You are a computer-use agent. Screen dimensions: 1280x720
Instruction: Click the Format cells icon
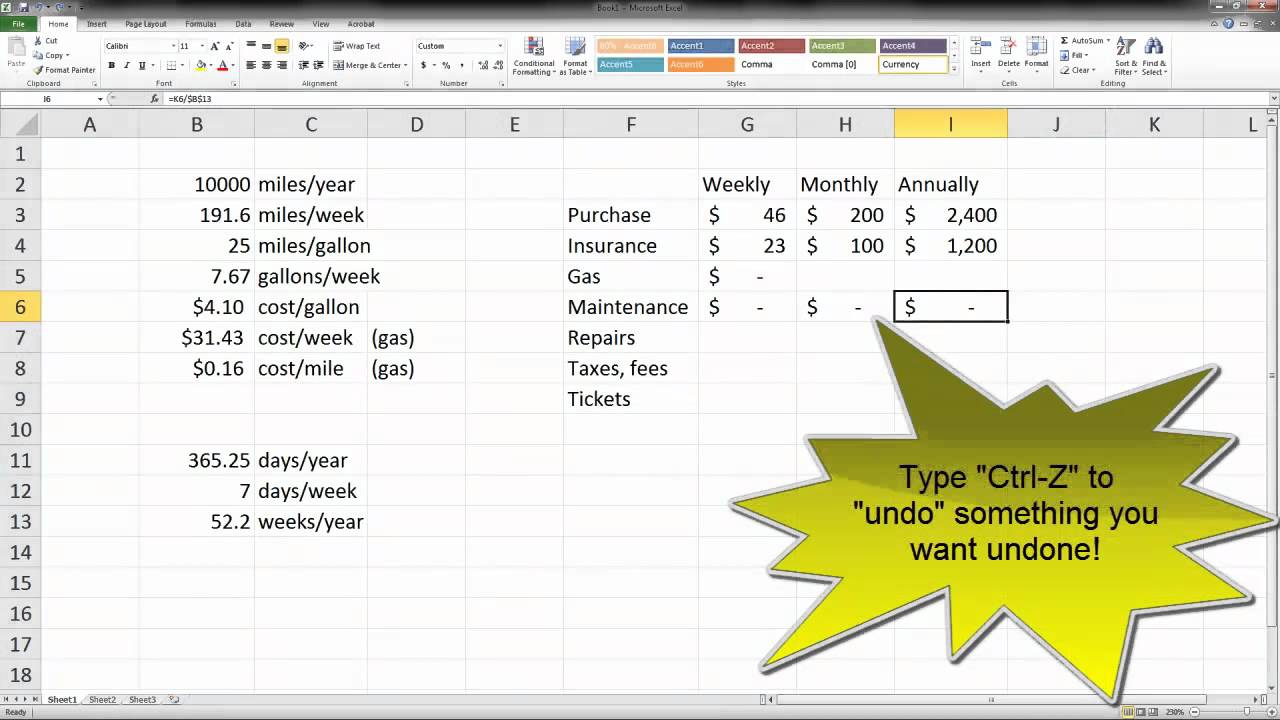1036,55
